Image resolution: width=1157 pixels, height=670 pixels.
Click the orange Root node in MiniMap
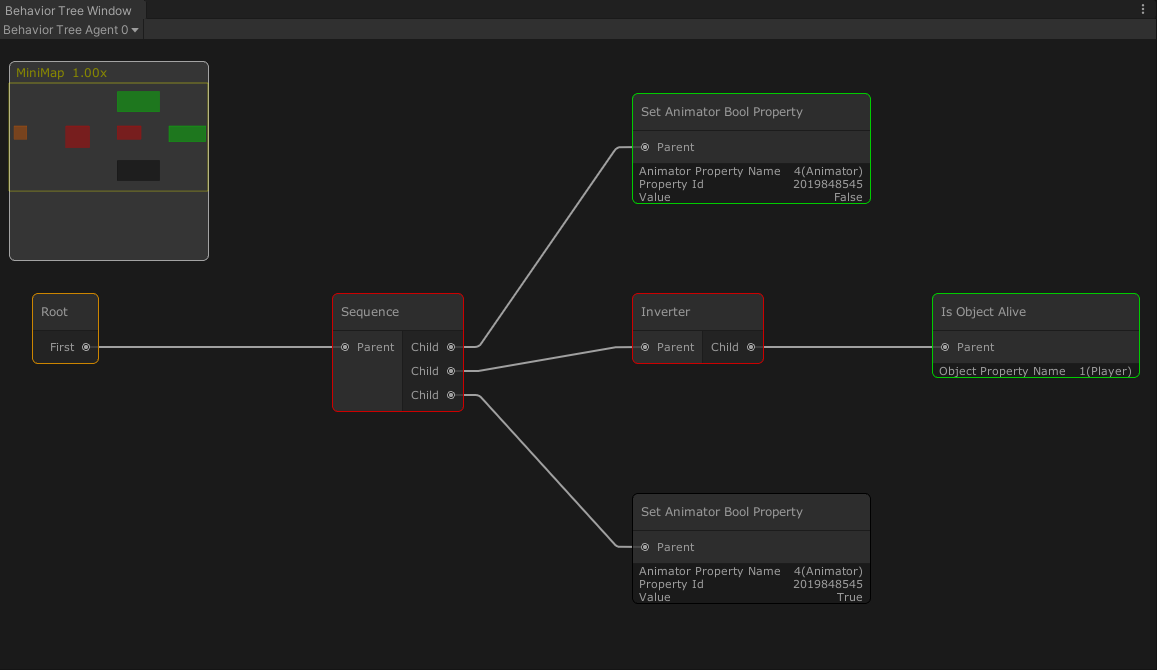21,133
